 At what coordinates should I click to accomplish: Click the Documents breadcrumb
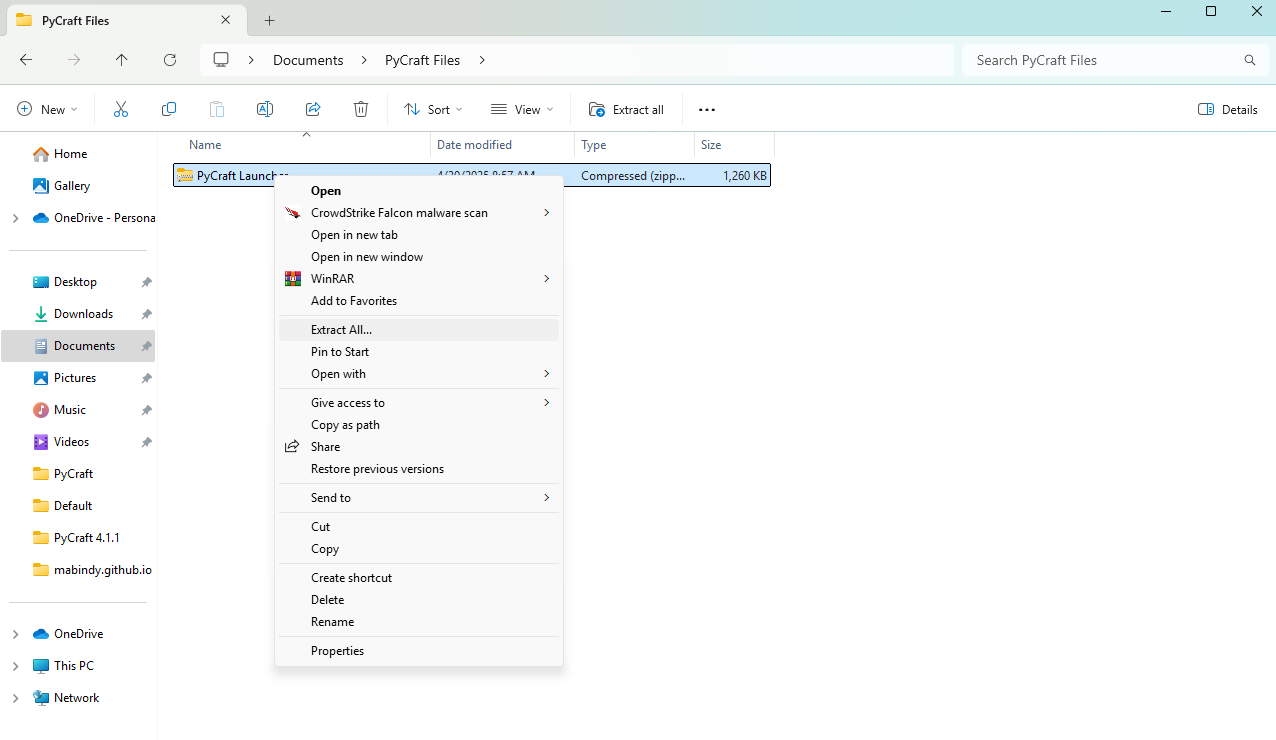coord(308,60)
